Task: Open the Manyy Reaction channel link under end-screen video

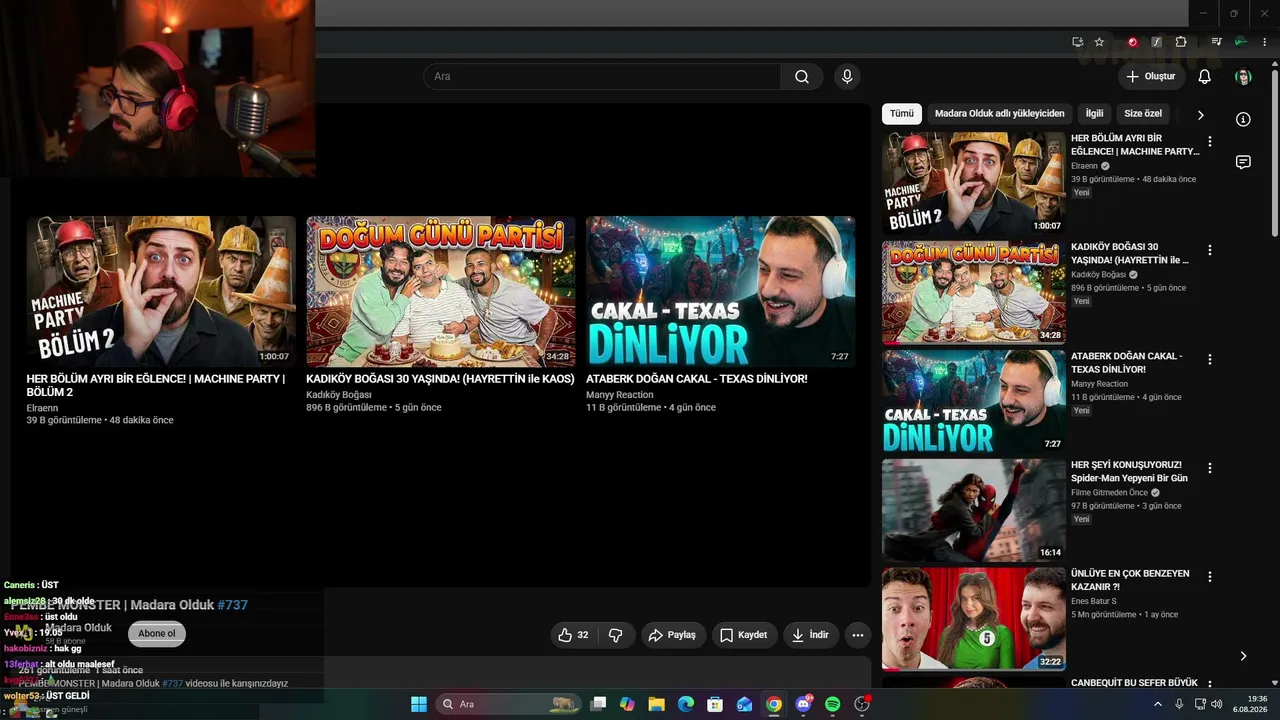Action: pos(620,395)
